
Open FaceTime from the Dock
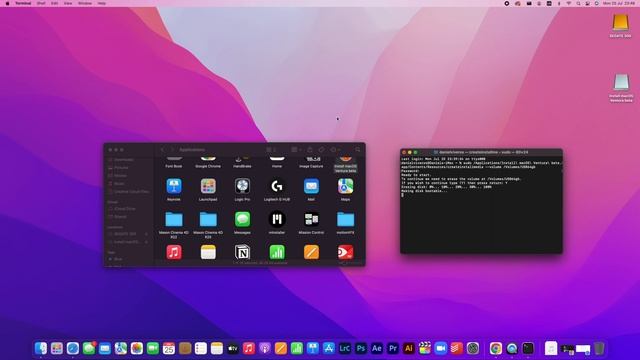coord(153,348)
